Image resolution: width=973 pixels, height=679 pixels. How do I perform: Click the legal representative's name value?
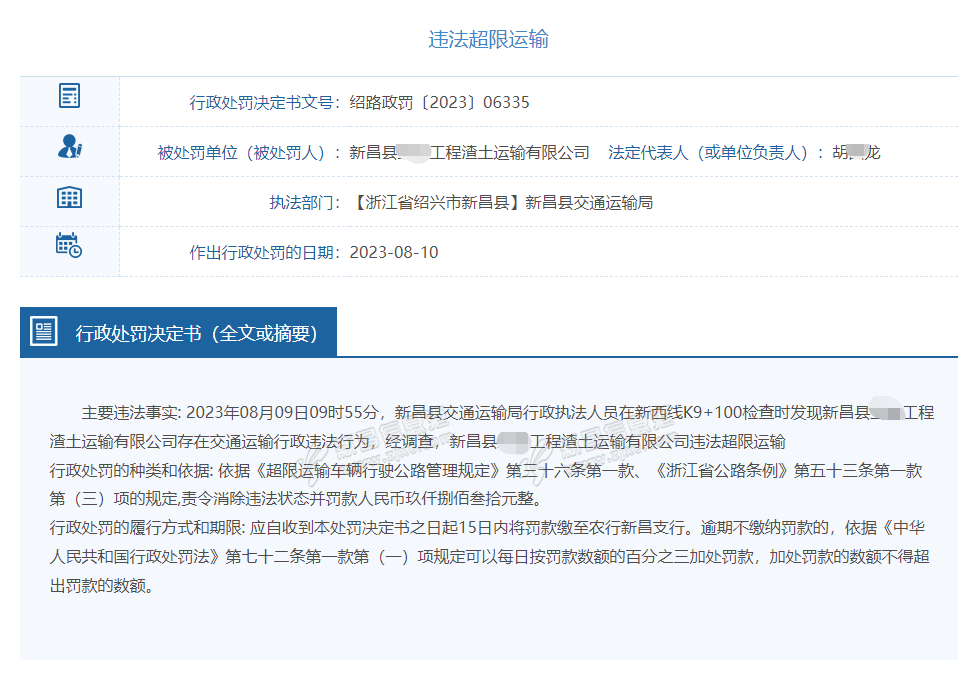coord(856,153)
